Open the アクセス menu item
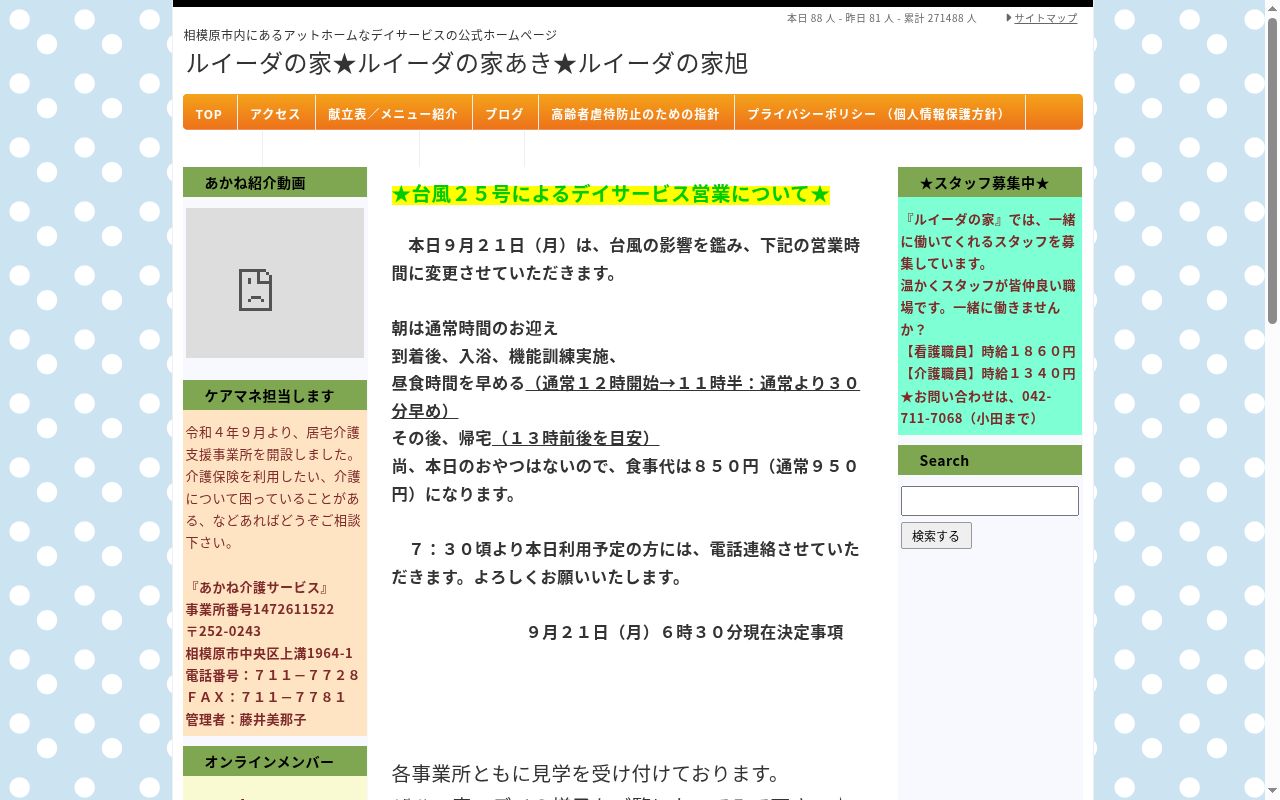Viewport: 1280px width, 800px height. (x=275, y=113)
